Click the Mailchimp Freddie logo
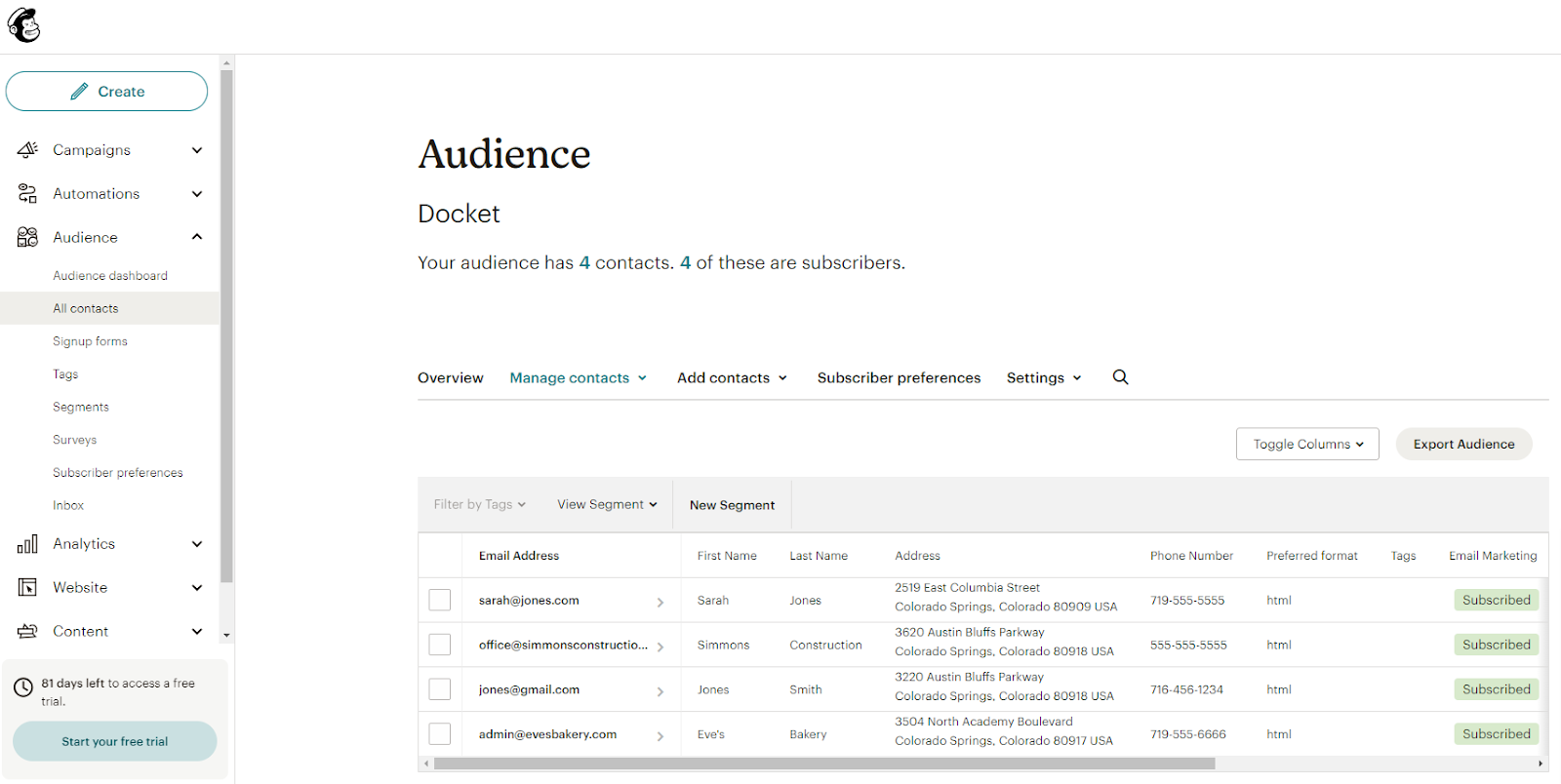This screenshot has height=784, width=1561. (x=24, y=25)
